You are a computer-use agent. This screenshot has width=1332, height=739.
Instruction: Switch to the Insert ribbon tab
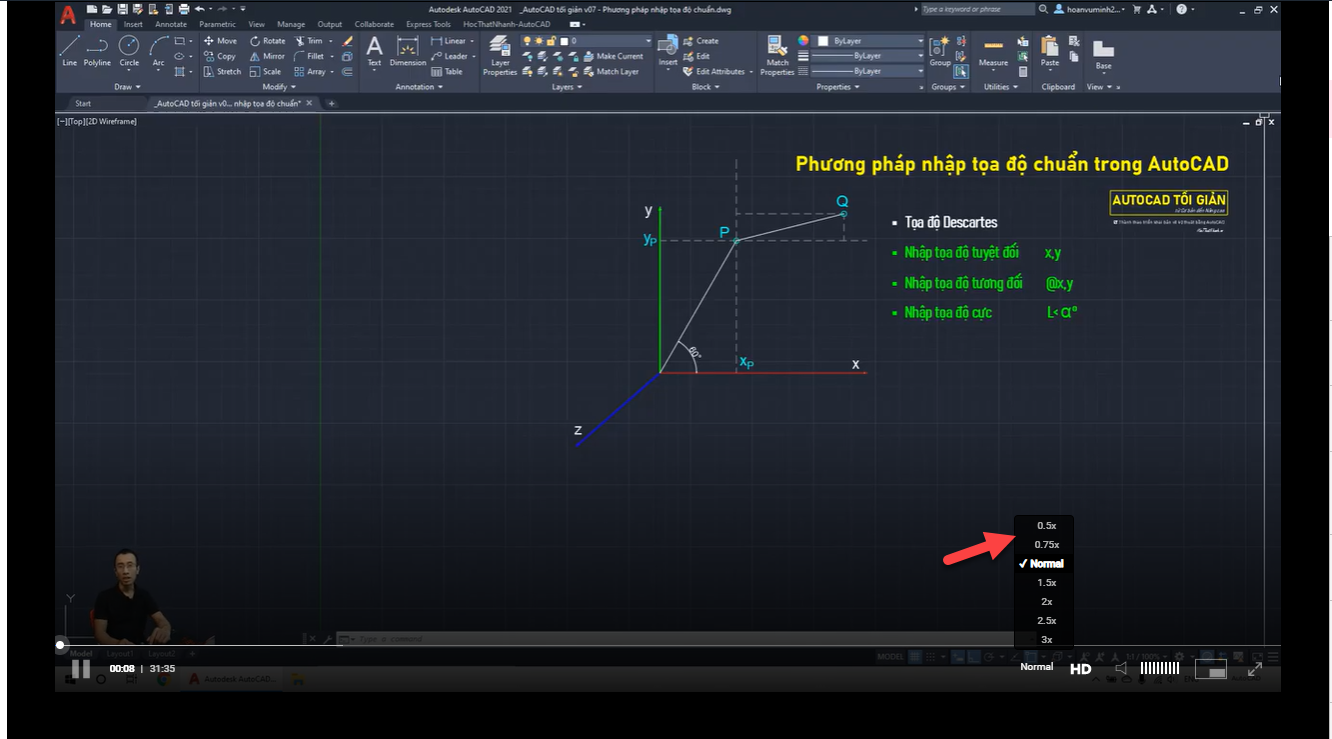133,24
